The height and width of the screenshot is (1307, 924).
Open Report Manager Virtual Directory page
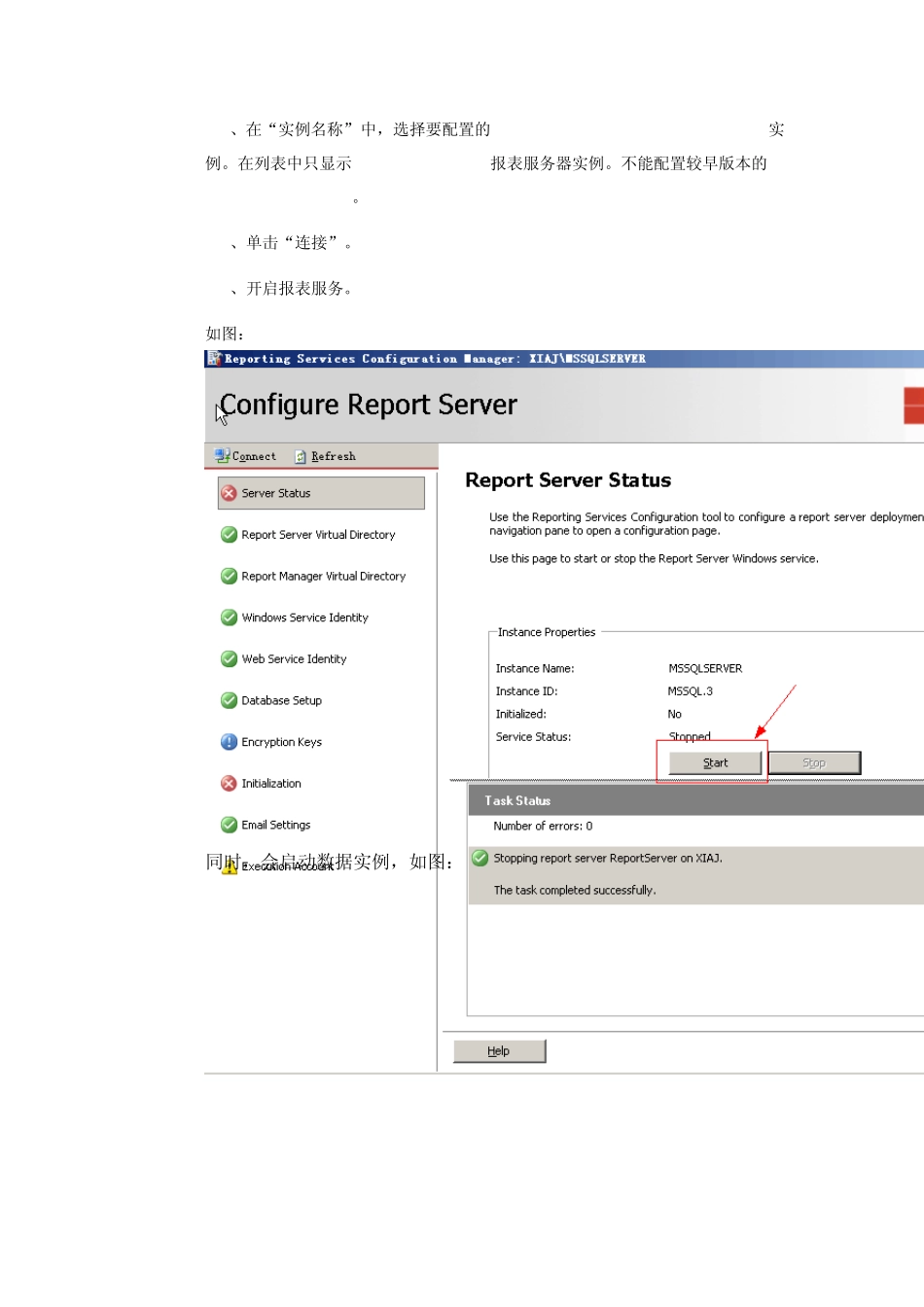point(323,577)
